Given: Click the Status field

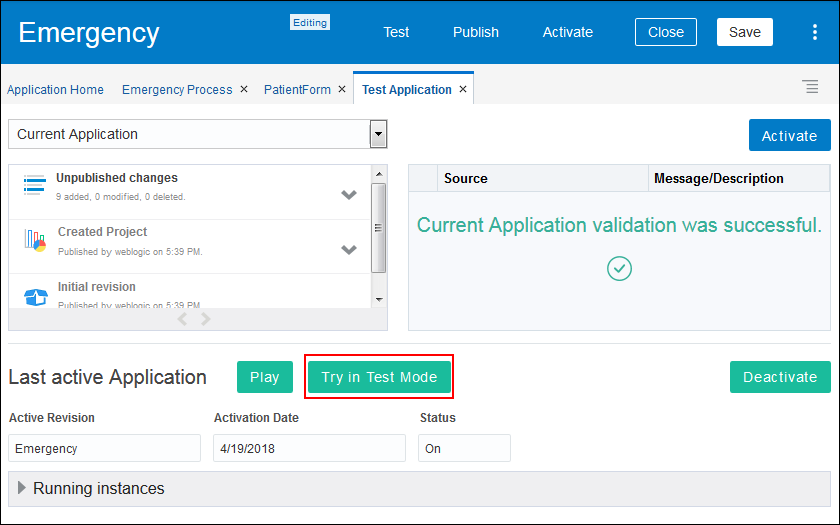Looking at the screenshot, I should [x=464, y=448].
